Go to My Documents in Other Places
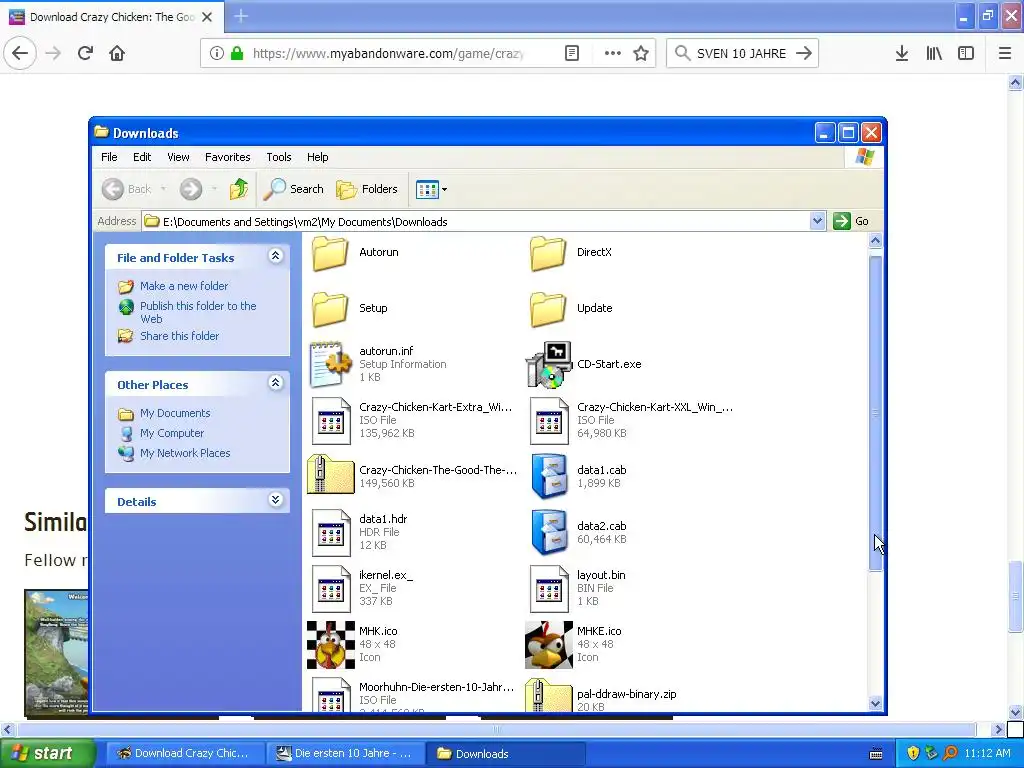This screenshot has height=768, width=1024. coord(175,413)
